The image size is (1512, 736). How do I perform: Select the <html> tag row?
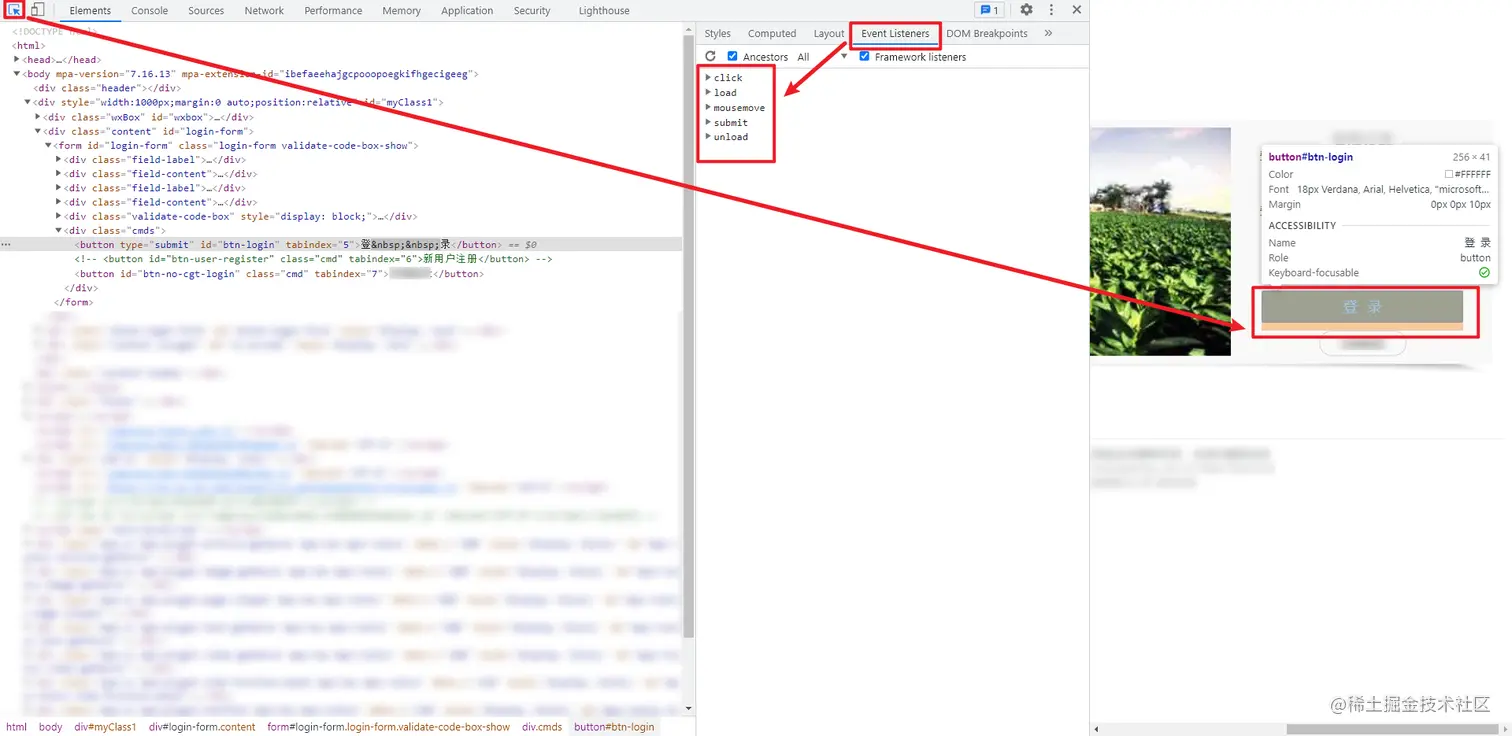click(28, 45)
